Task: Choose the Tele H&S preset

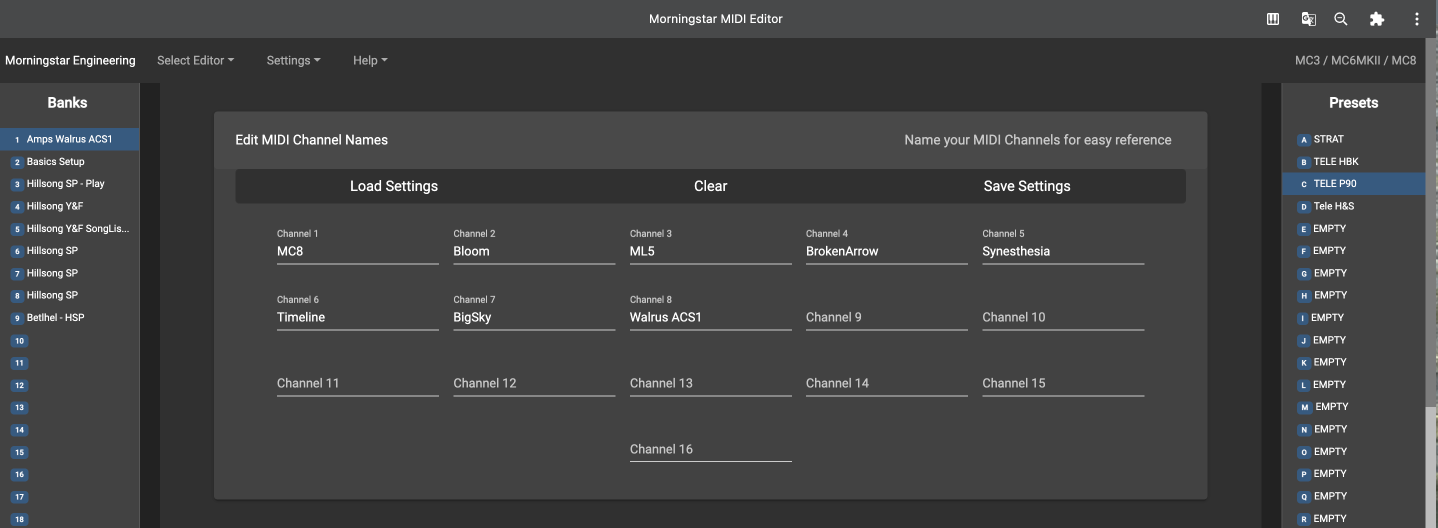Action: click(1333, 207)
